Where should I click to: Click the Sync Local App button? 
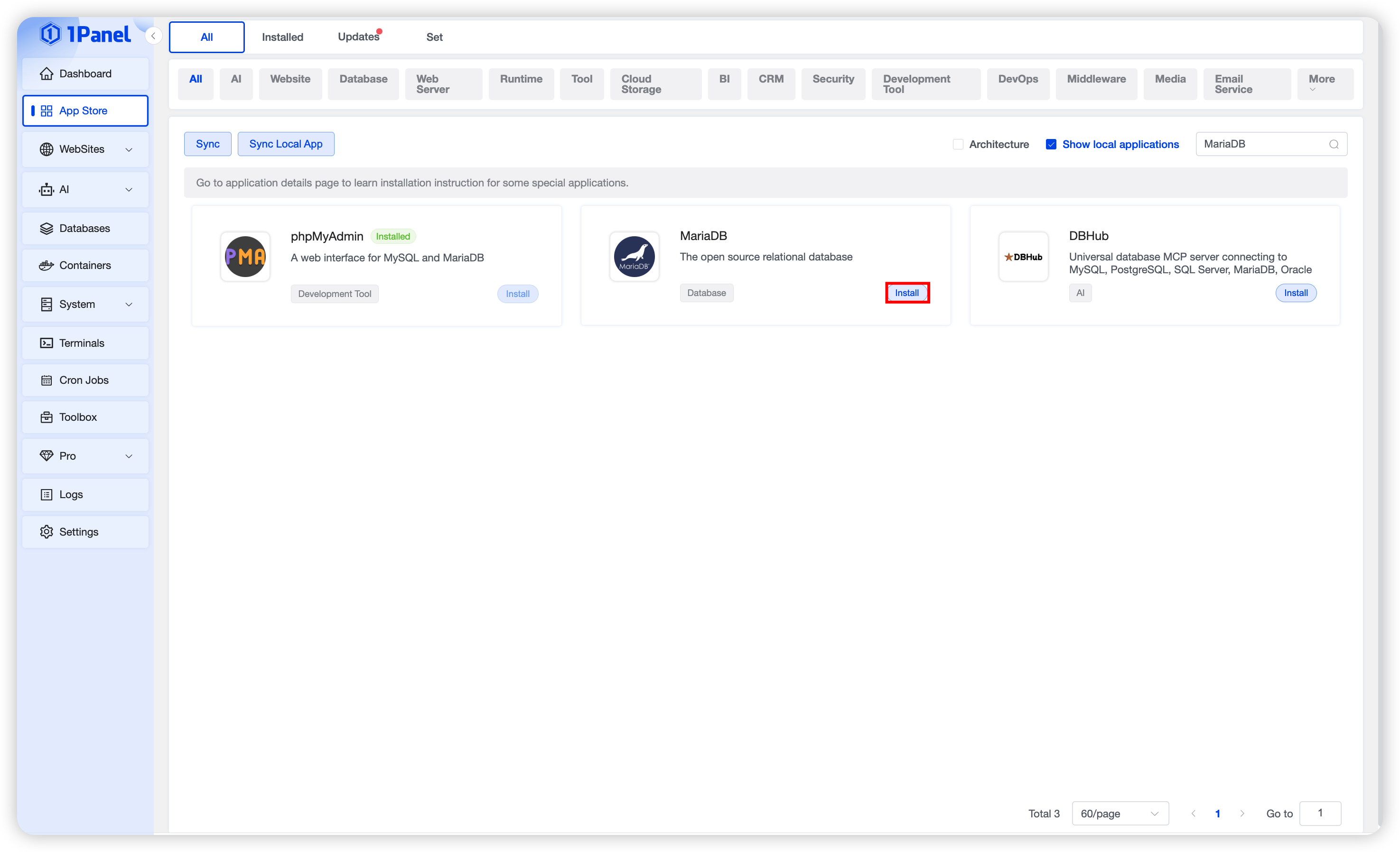[286, 144]
